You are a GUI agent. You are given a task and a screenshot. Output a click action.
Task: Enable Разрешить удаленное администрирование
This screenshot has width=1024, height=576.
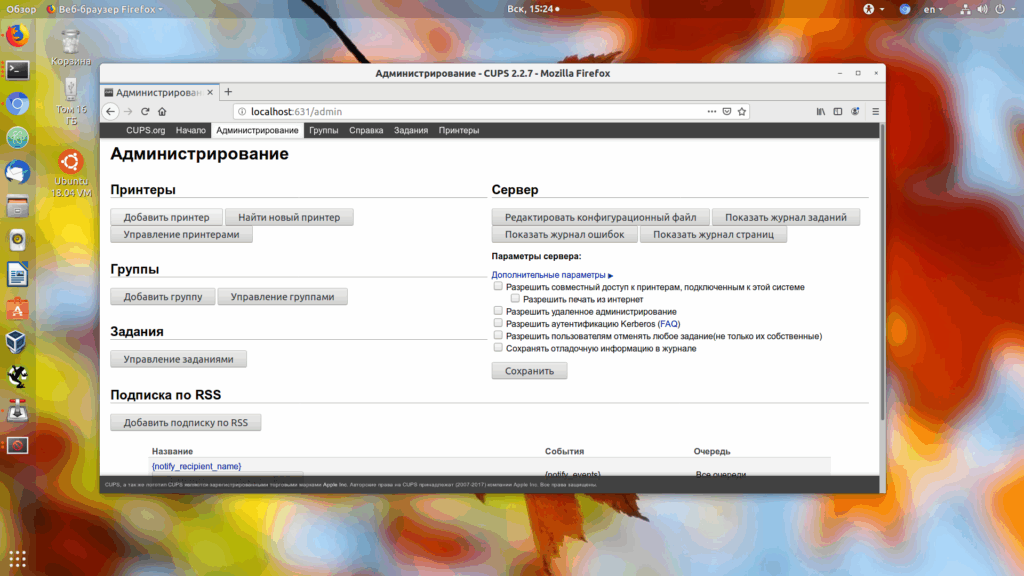click(x=498, y=311)
